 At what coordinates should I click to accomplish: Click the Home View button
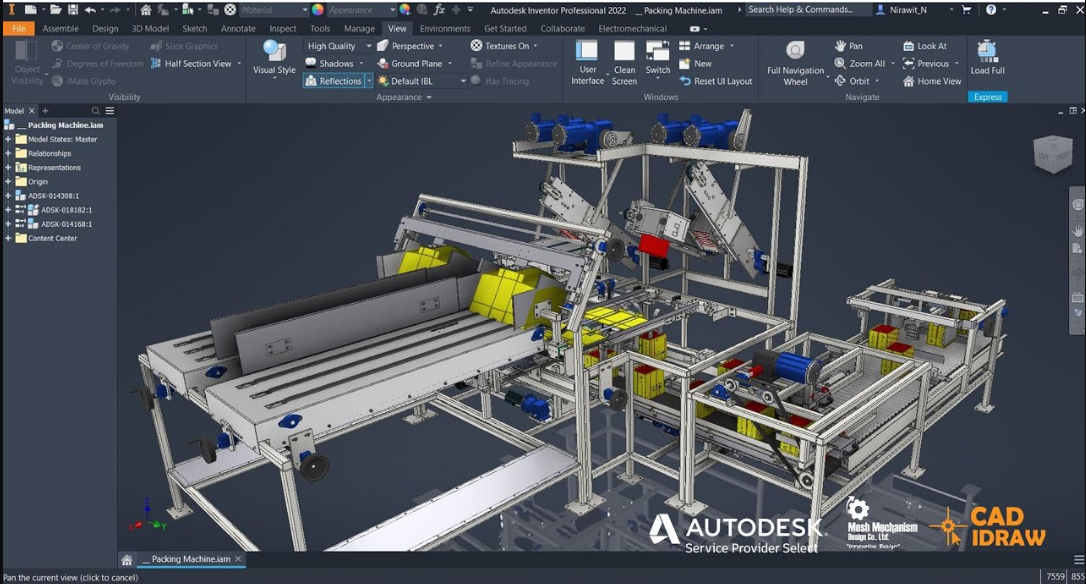[932, 81]
